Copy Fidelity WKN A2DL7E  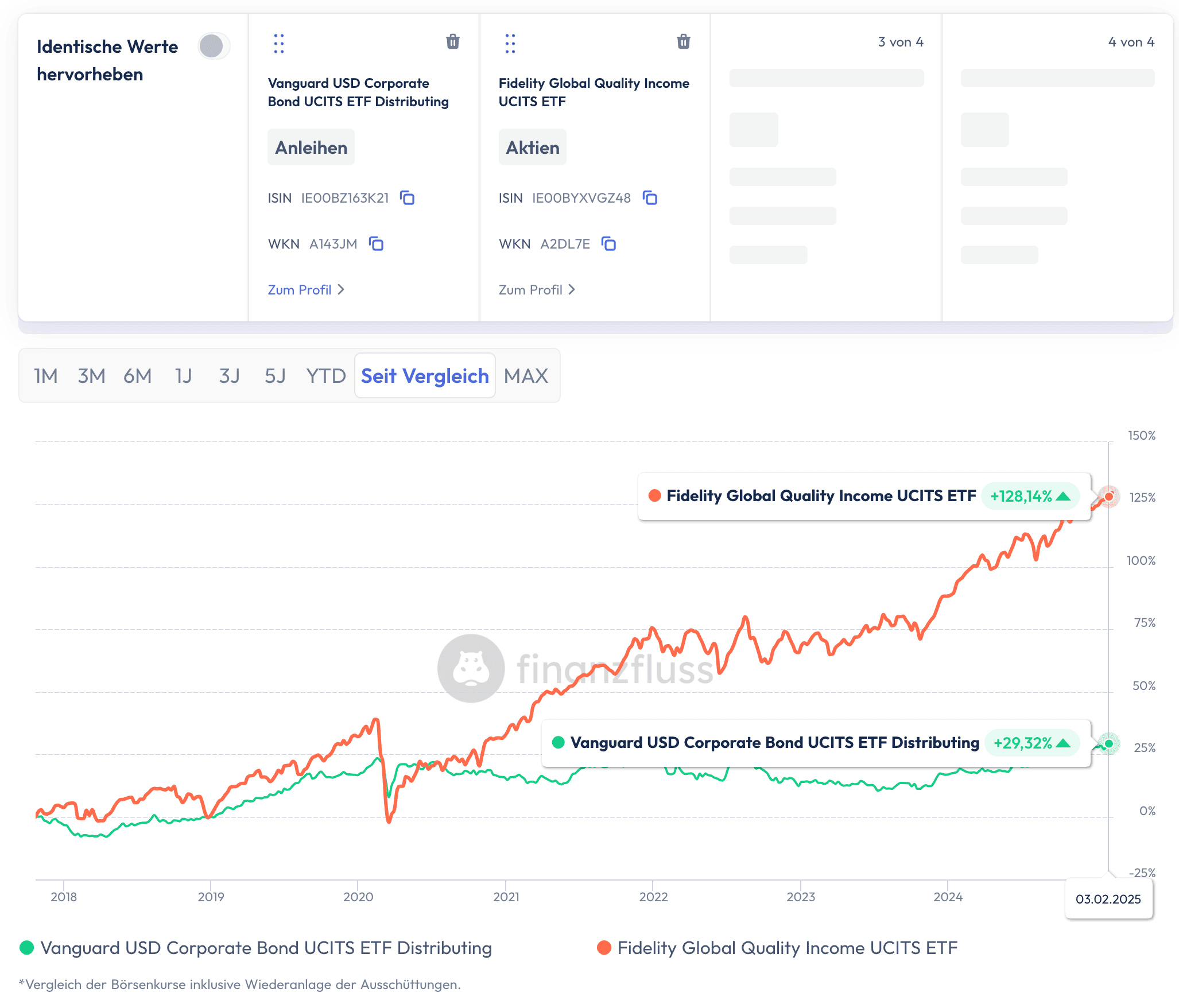click(x=608, y=244)
